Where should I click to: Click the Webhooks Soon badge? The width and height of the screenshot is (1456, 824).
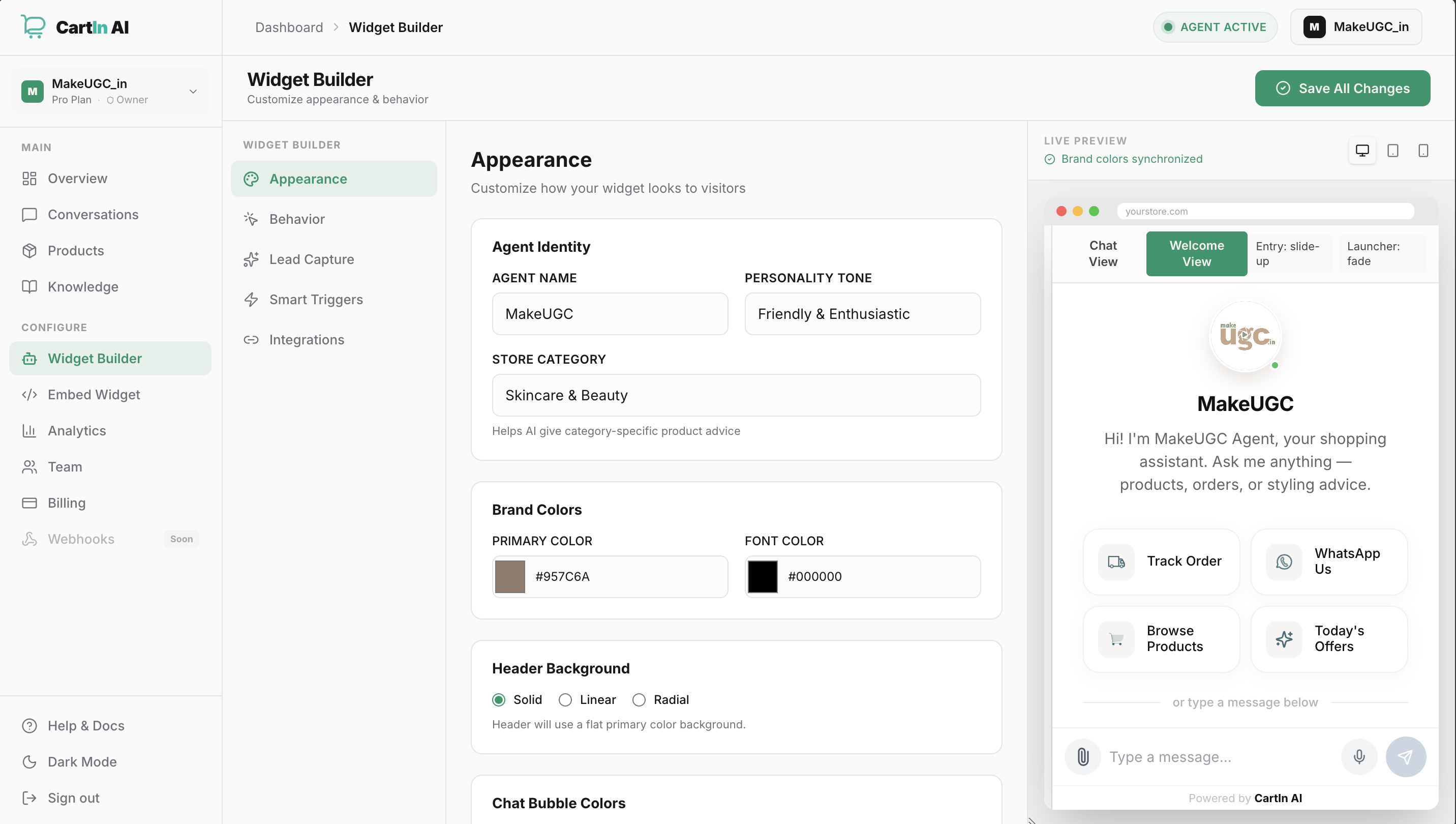click(x=181, y=539)
